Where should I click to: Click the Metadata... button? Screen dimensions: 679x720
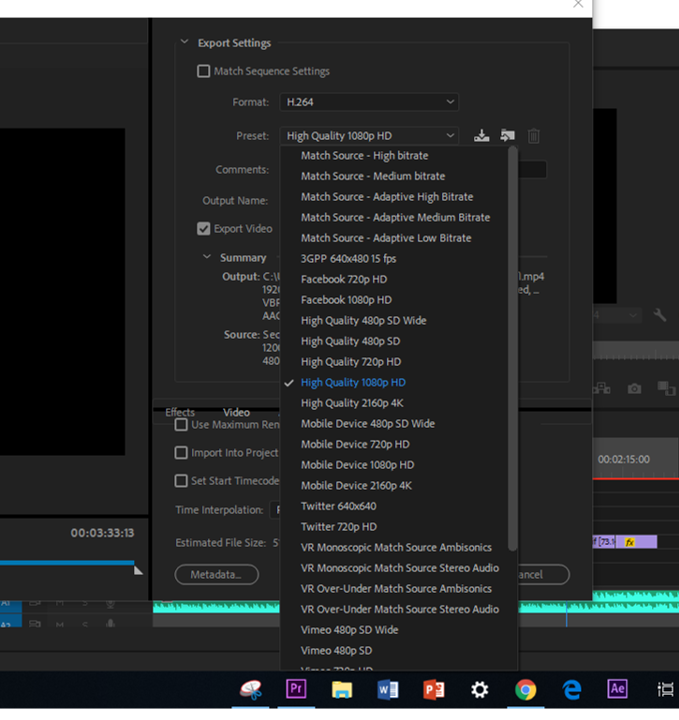[x=216, y=574]
